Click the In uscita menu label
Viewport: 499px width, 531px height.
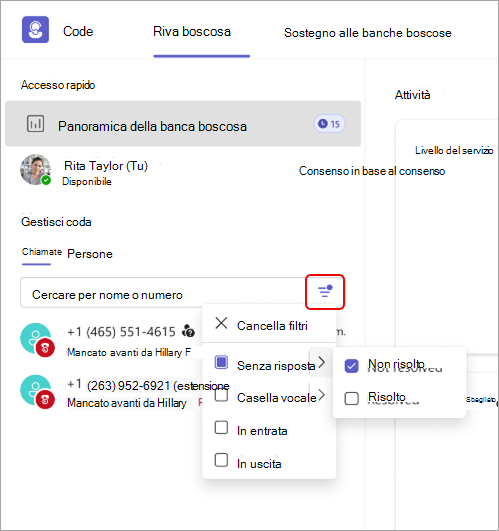point(259,464)
